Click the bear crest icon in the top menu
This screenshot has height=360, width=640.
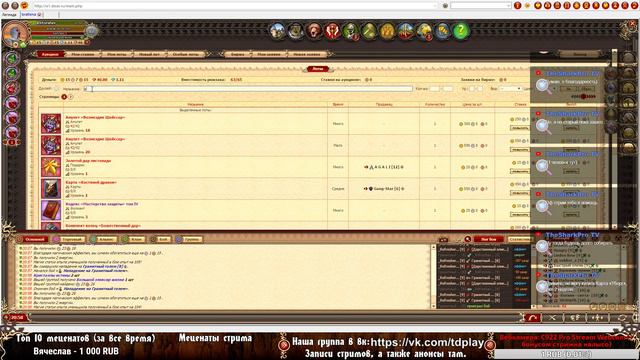[296, 31]
